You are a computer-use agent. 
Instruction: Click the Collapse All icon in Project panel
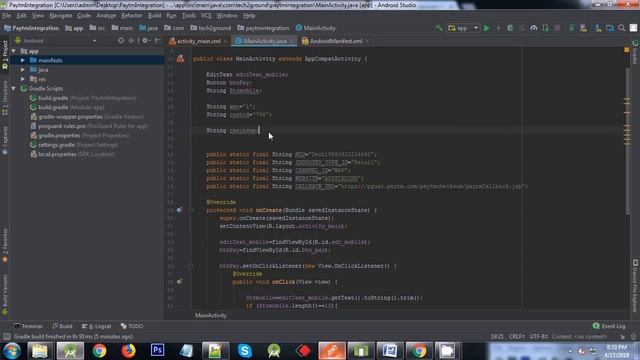click(131, 41)
